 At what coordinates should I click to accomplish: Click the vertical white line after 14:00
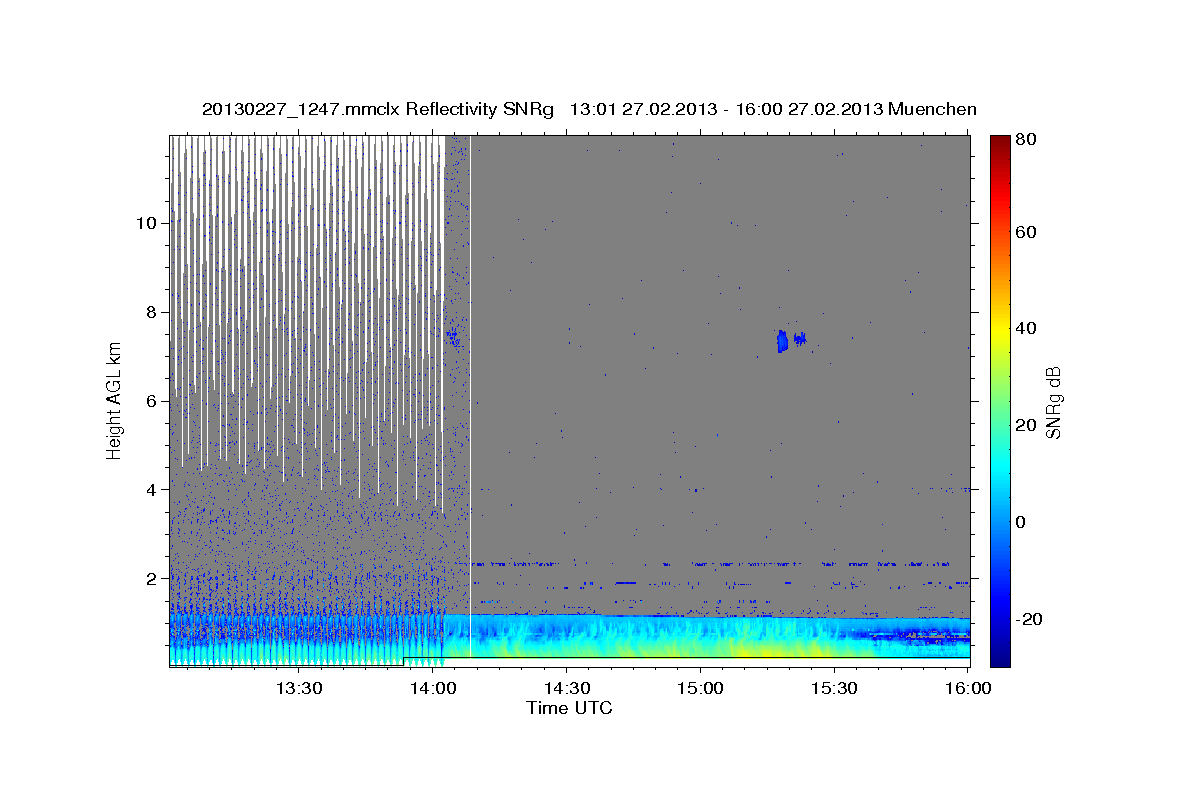tap(470, 396)
